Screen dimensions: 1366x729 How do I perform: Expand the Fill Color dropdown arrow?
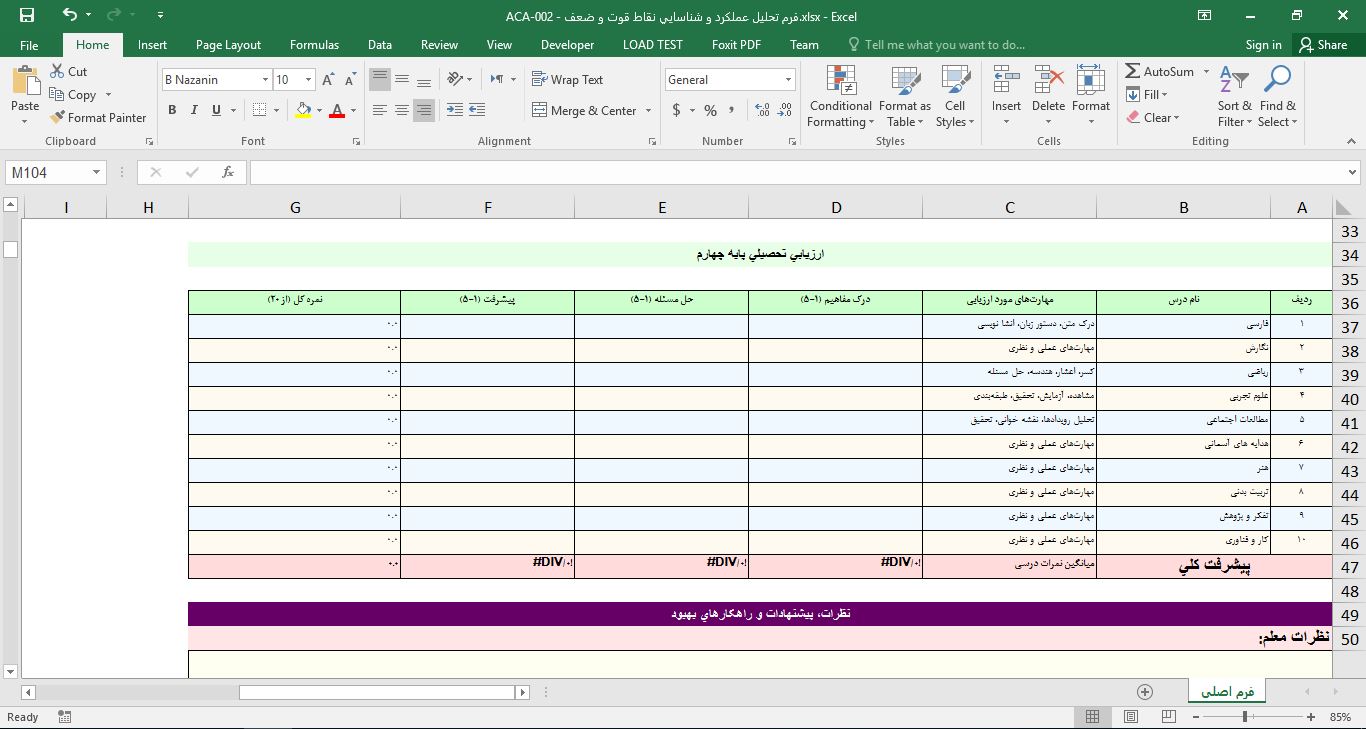pyautogui.click(x=317, y=111)
